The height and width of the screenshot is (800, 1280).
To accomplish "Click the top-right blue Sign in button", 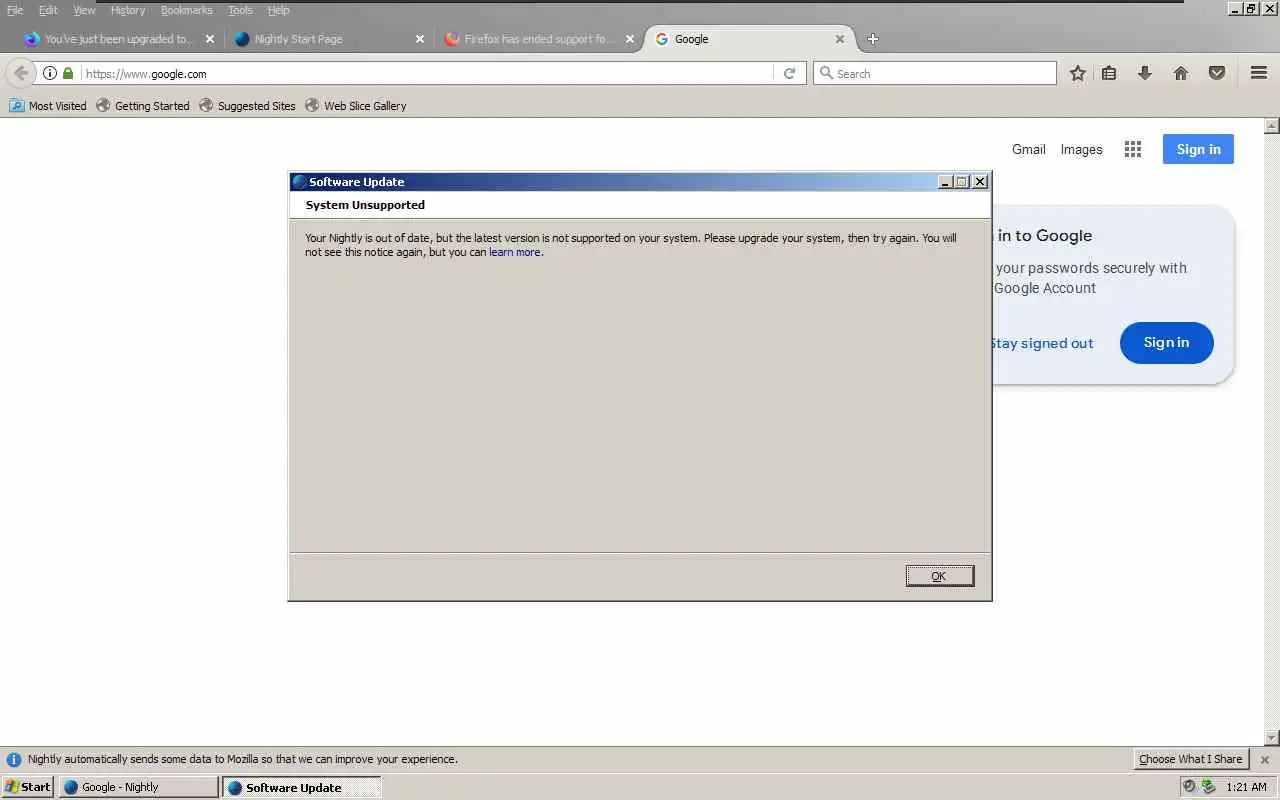I will click(x=1198, y=149).
